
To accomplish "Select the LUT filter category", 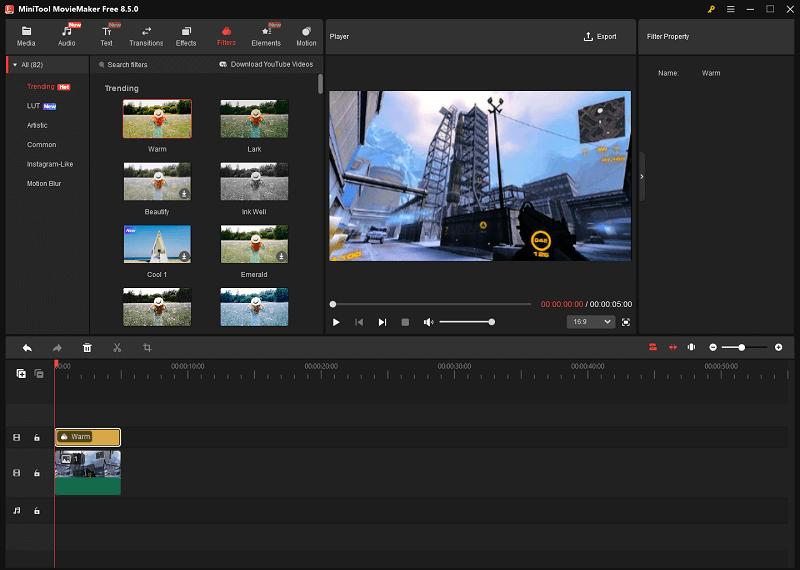I will point(33,106).
